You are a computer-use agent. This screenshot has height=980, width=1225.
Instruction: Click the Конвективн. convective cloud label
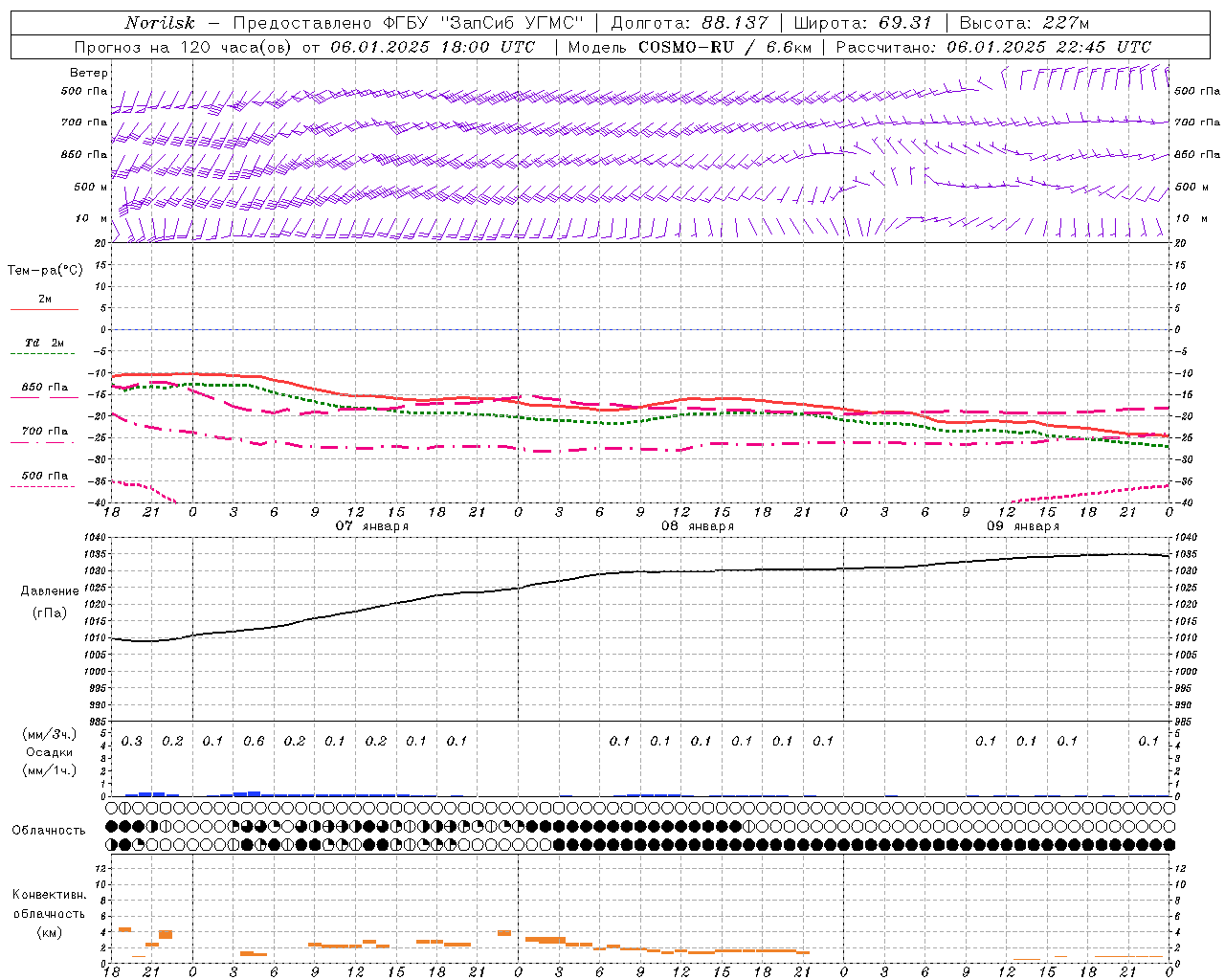[49, 895]
